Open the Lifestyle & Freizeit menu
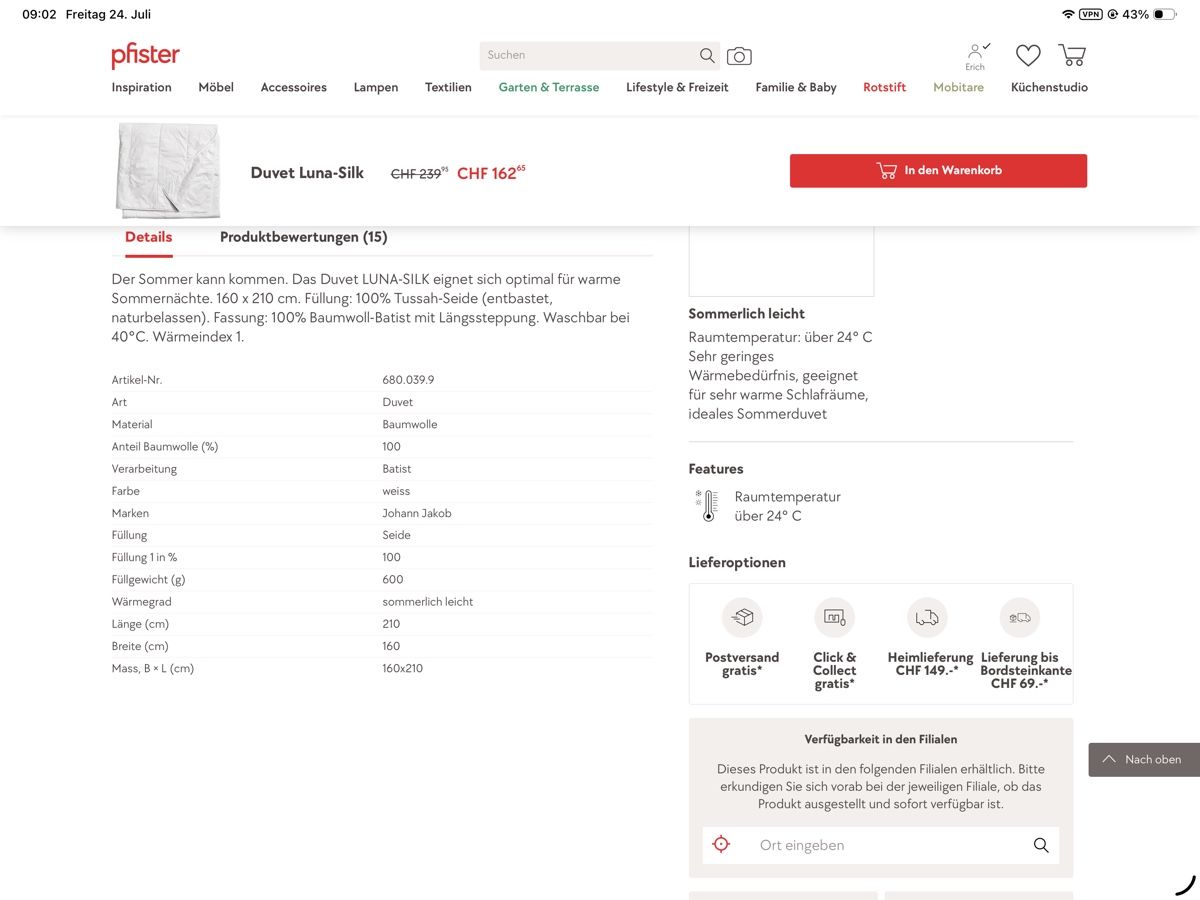Screen dimensions: 1200x900 pyautogui.click(x=677, y=88)
